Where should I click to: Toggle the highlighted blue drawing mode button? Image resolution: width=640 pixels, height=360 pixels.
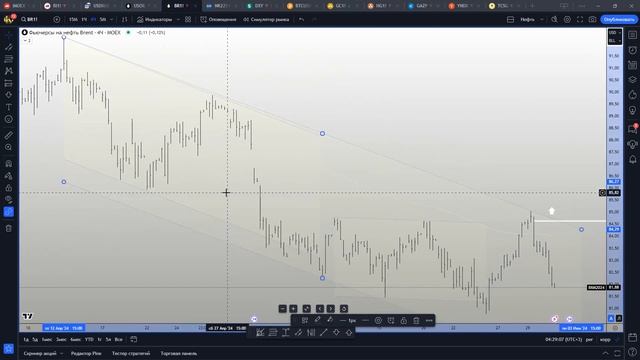pos(9,211)
